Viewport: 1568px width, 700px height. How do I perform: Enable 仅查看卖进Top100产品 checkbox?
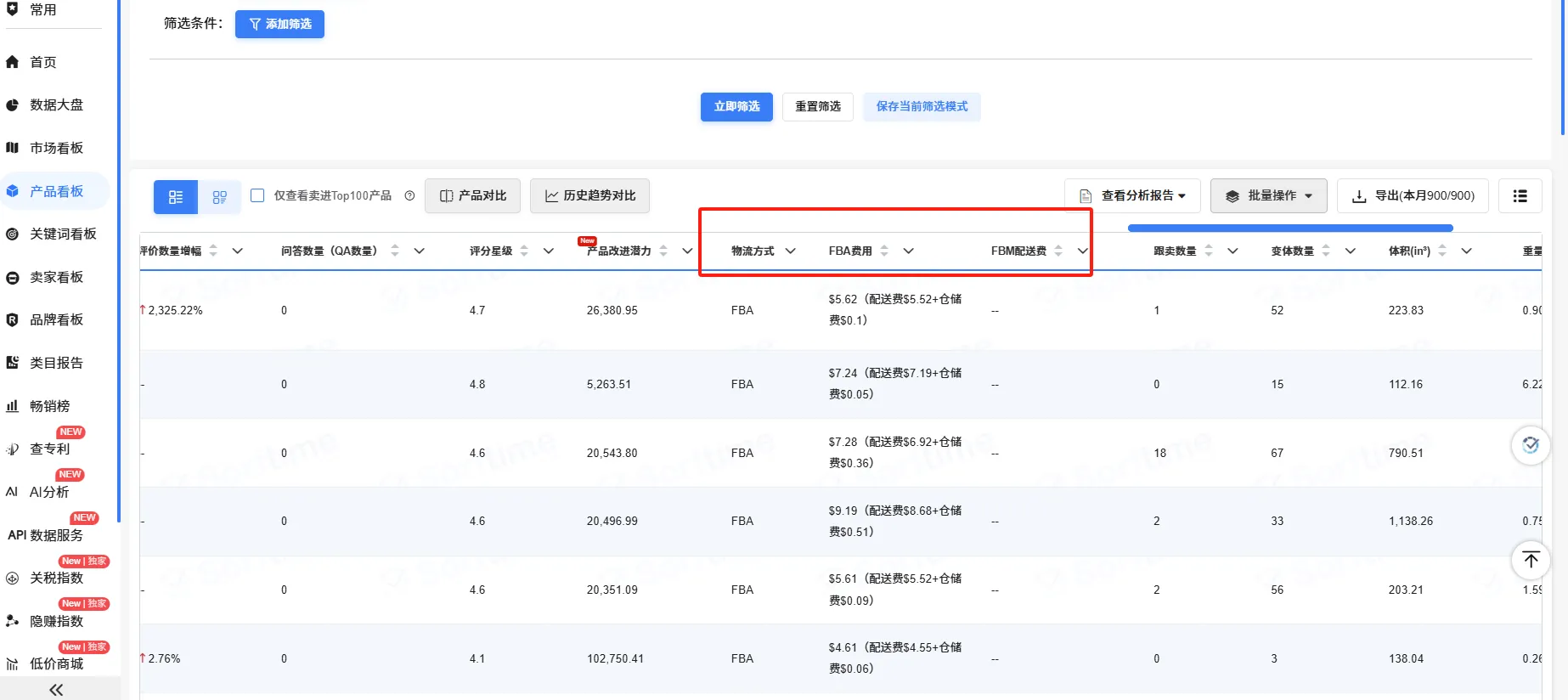coord(257,196)
